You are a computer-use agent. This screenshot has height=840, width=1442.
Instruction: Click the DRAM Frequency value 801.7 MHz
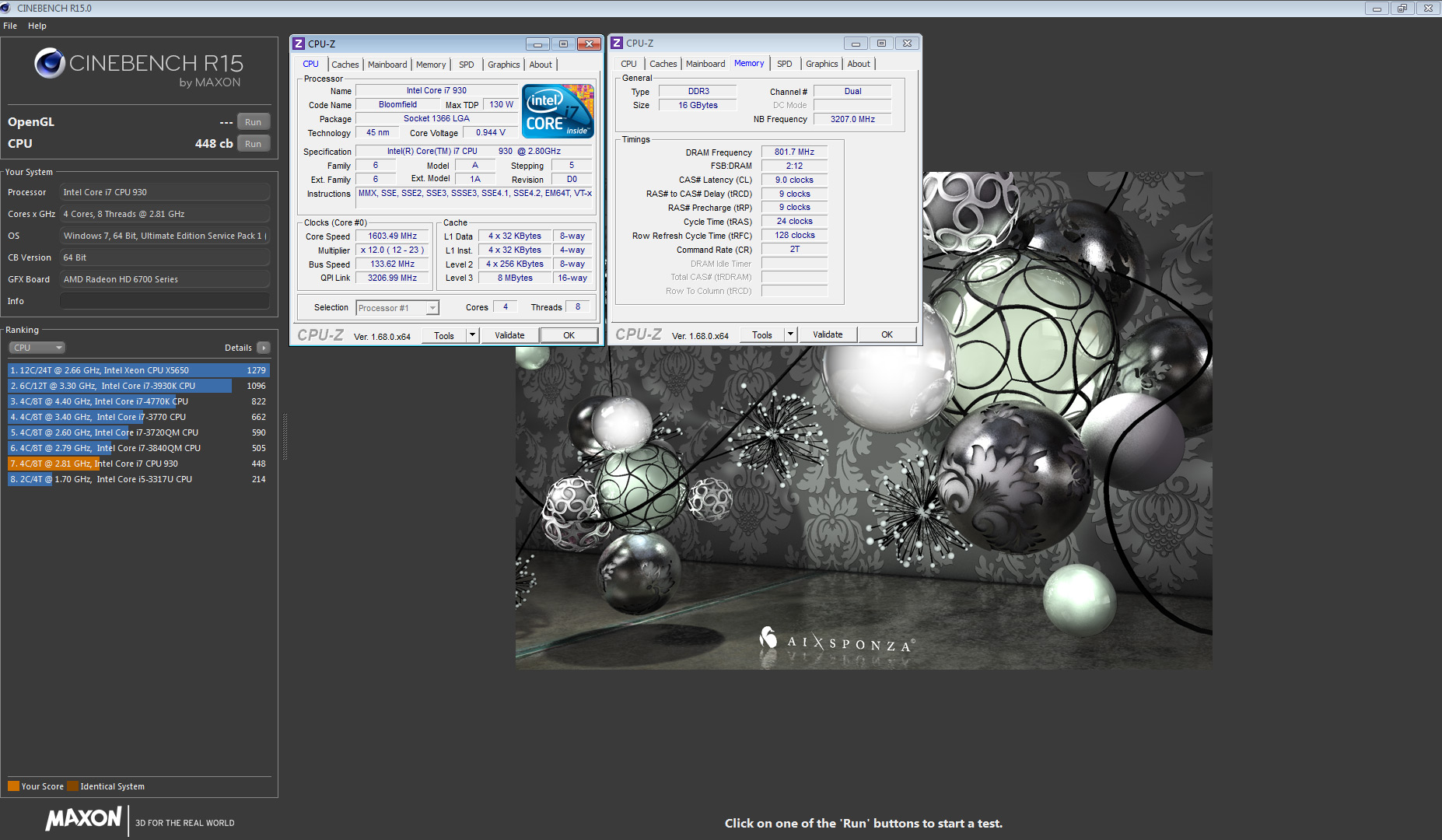click(x=794, y=152)
